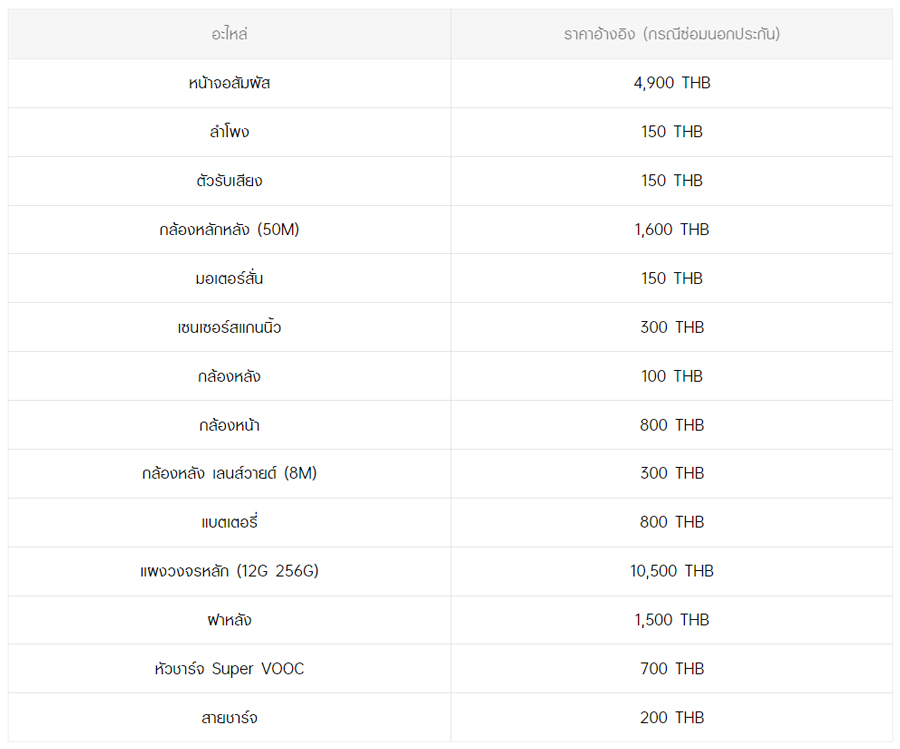Click the ลำโพง part name
This screenshot has width=900, height=749.
click(229, 132)
